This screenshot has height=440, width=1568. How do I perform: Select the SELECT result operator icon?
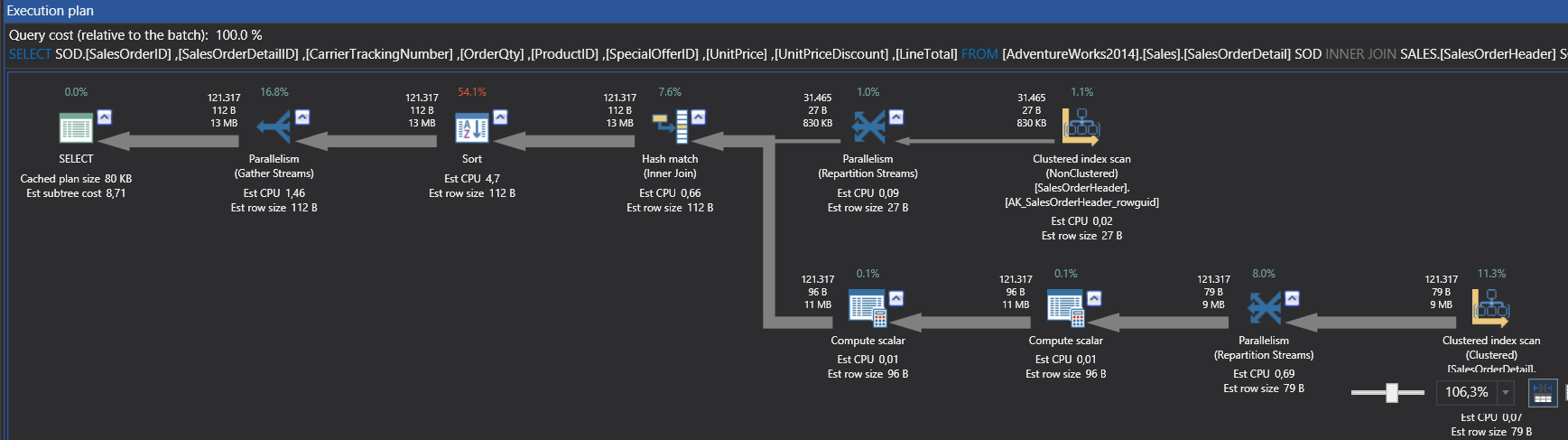[x=76, y=127]
